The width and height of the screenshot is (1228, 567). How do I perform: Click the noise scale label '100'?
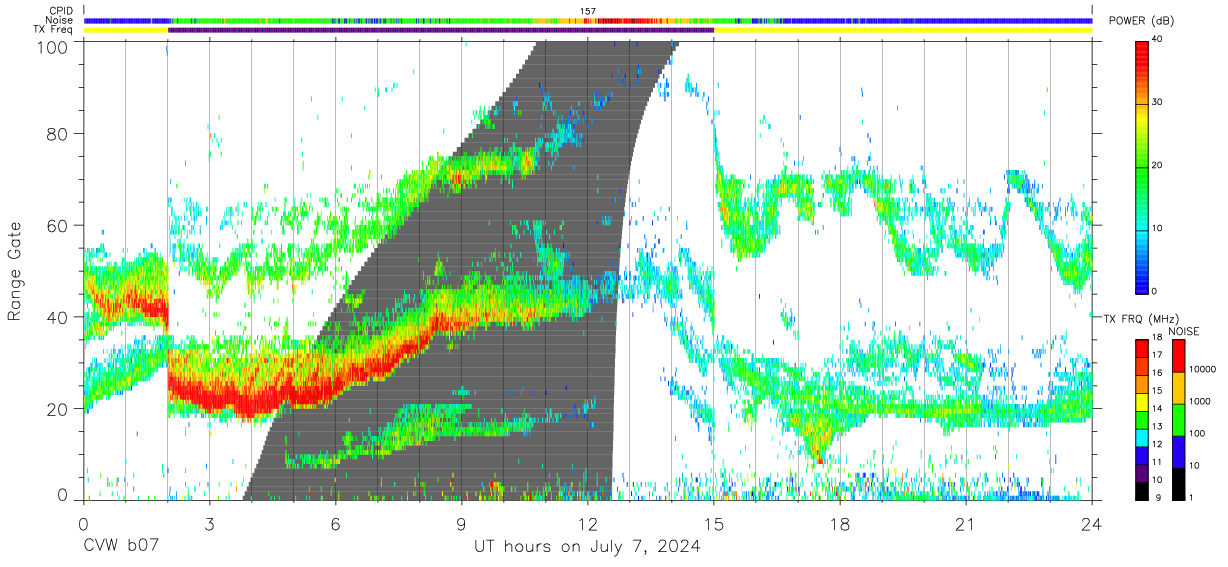(1197, 433)
